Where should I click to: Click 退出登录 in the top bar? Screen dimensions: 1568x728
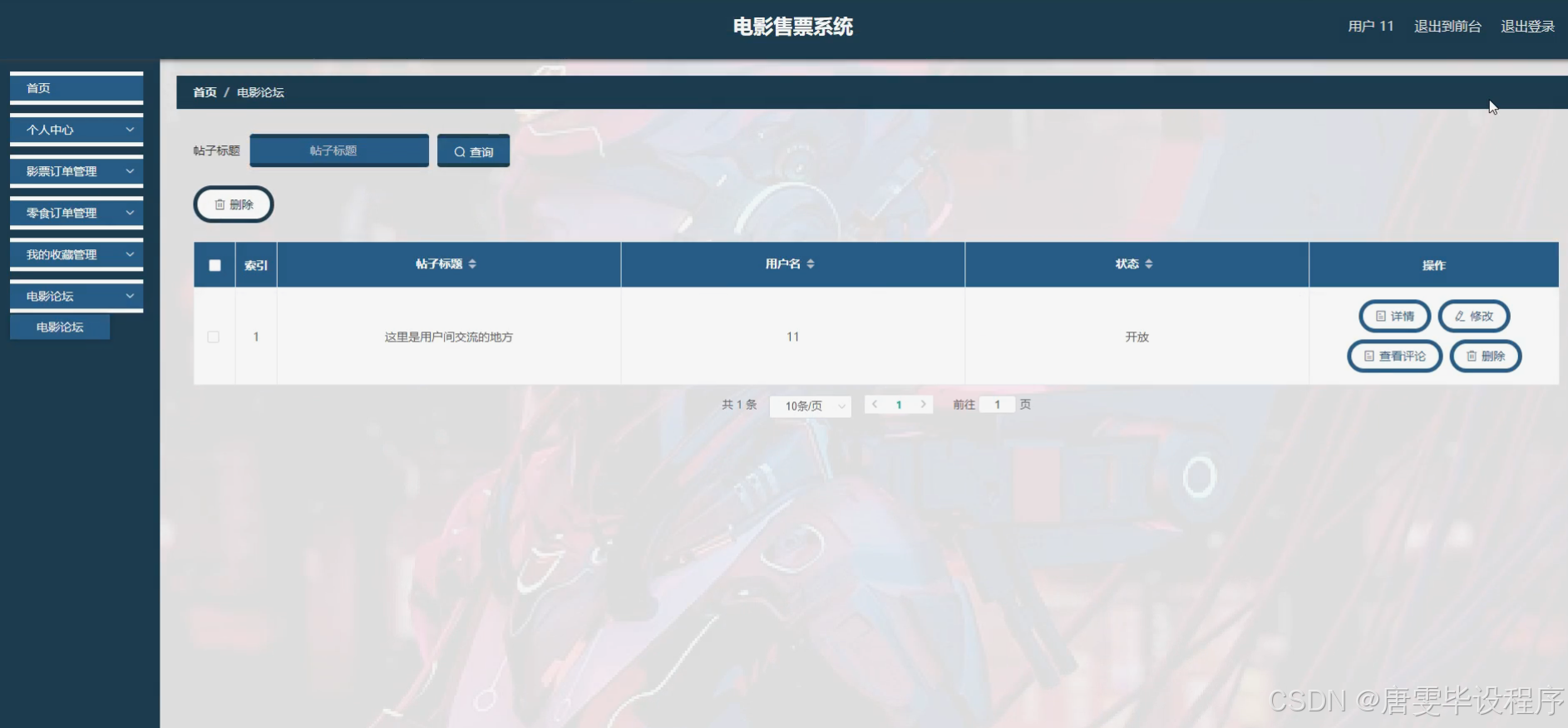coord(1527,27)
